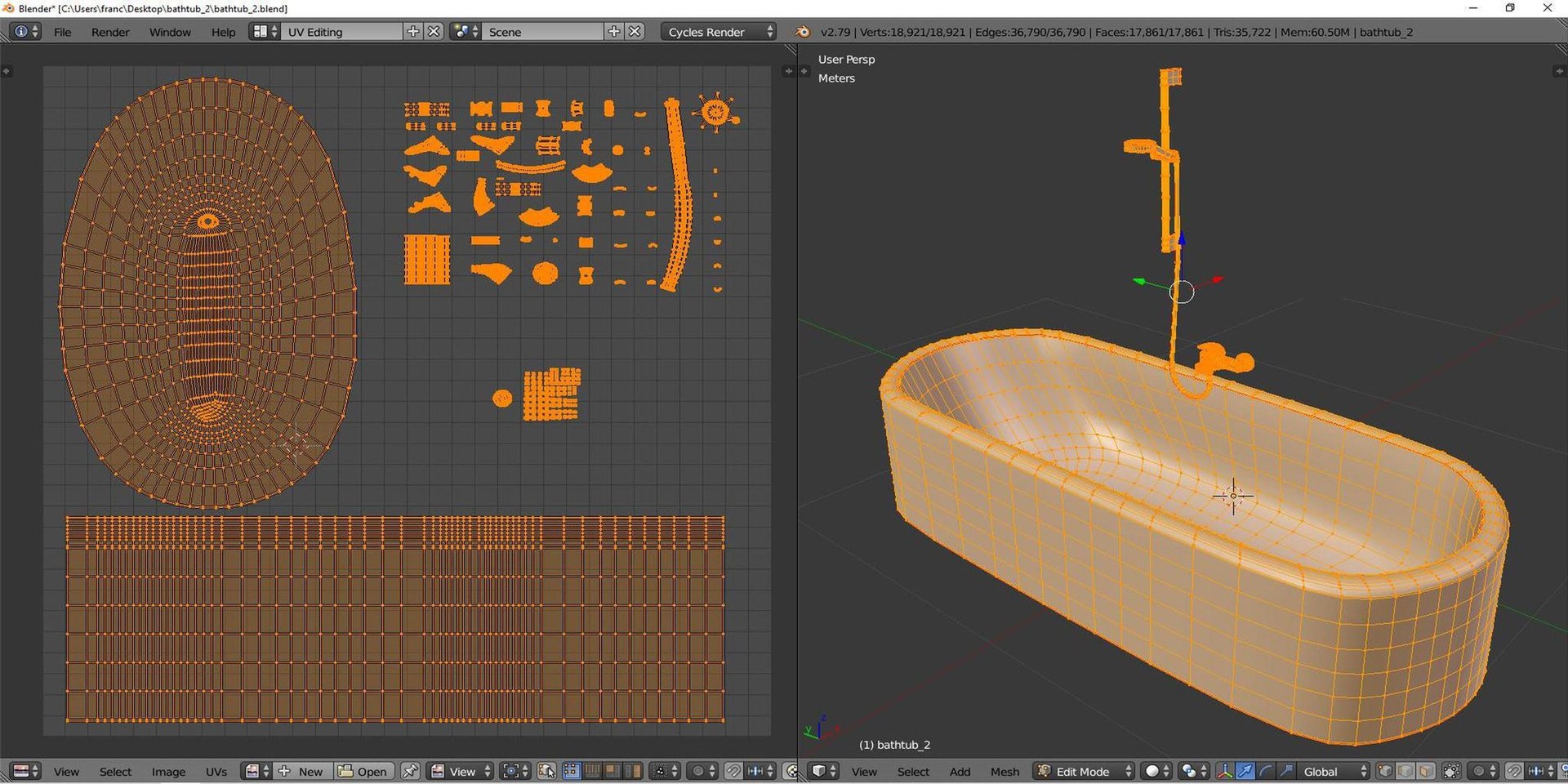Add a new screen layout with plus button
This screenshot has width=1568, height=784.
coord(413,32)
